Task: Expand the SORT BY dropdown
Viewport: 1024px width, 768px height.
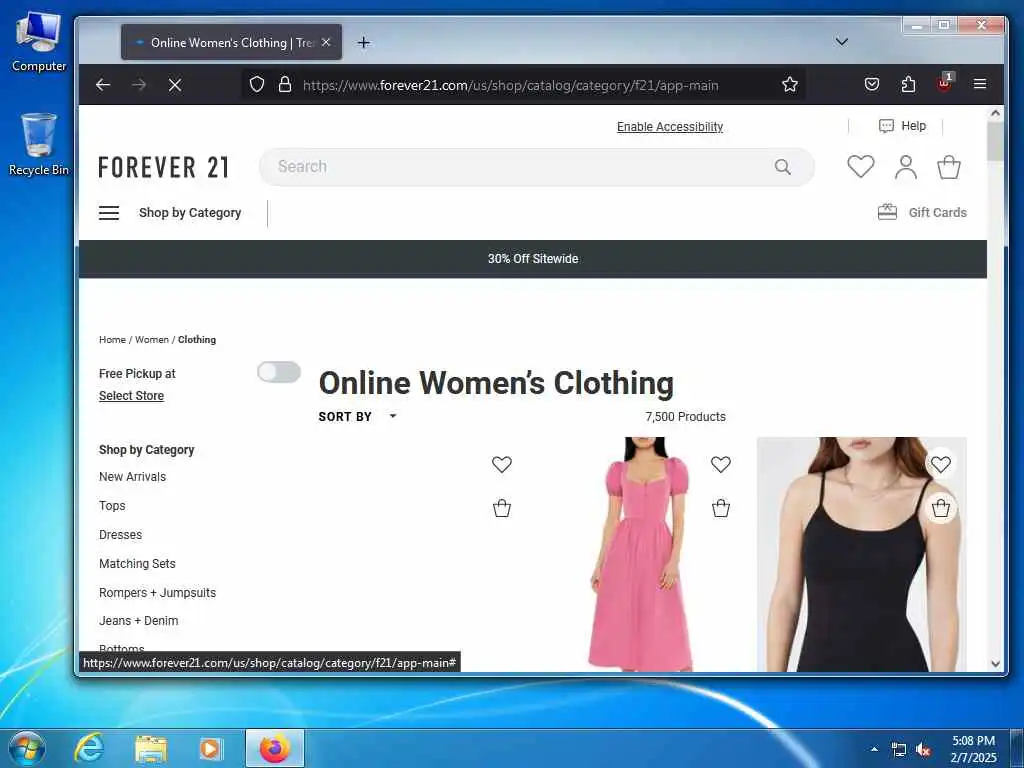Action: (358, 417)
